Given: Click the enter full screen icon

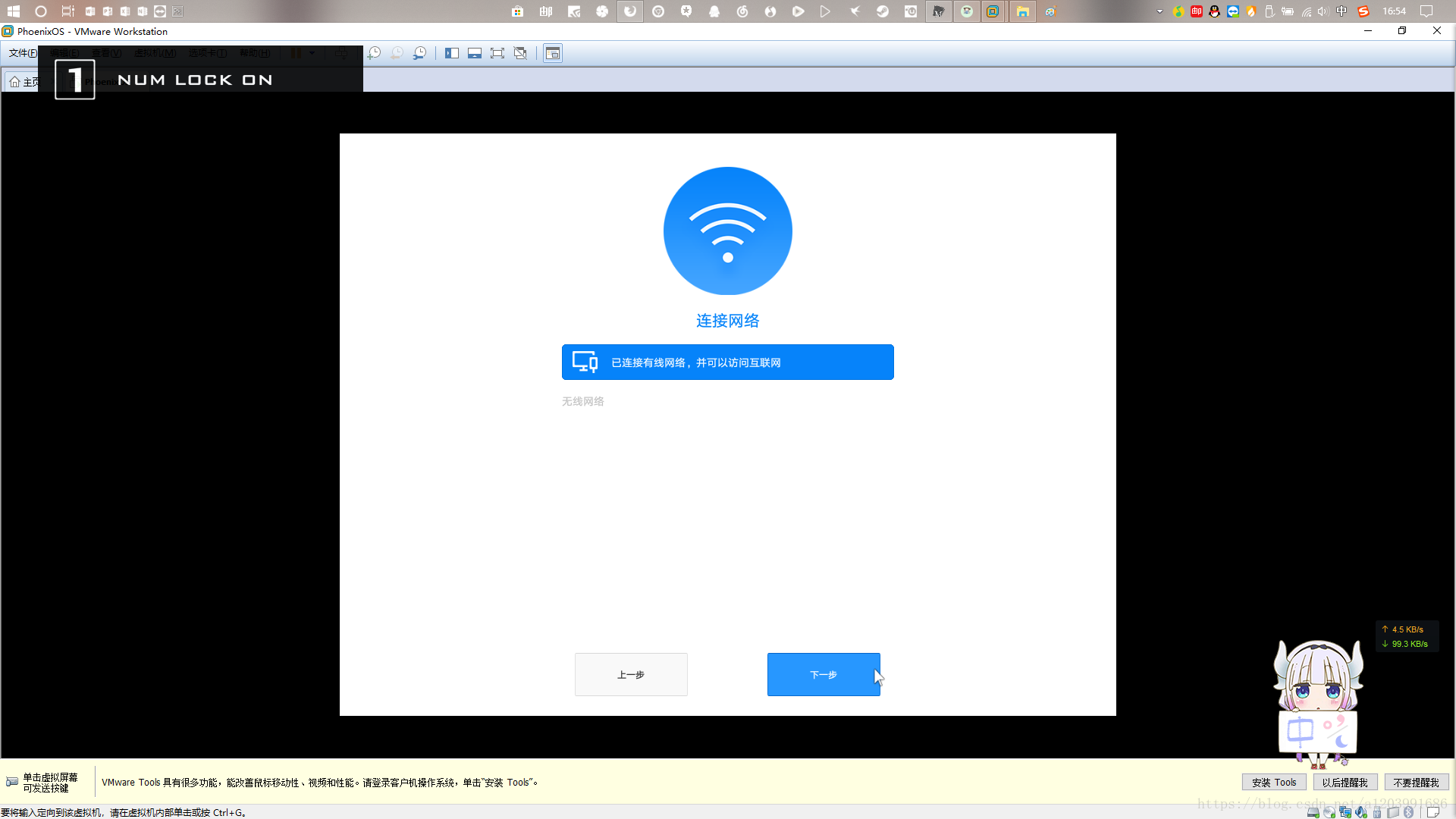Looking at the screenshot, I should pyautogui.click(x=497, y=53).
